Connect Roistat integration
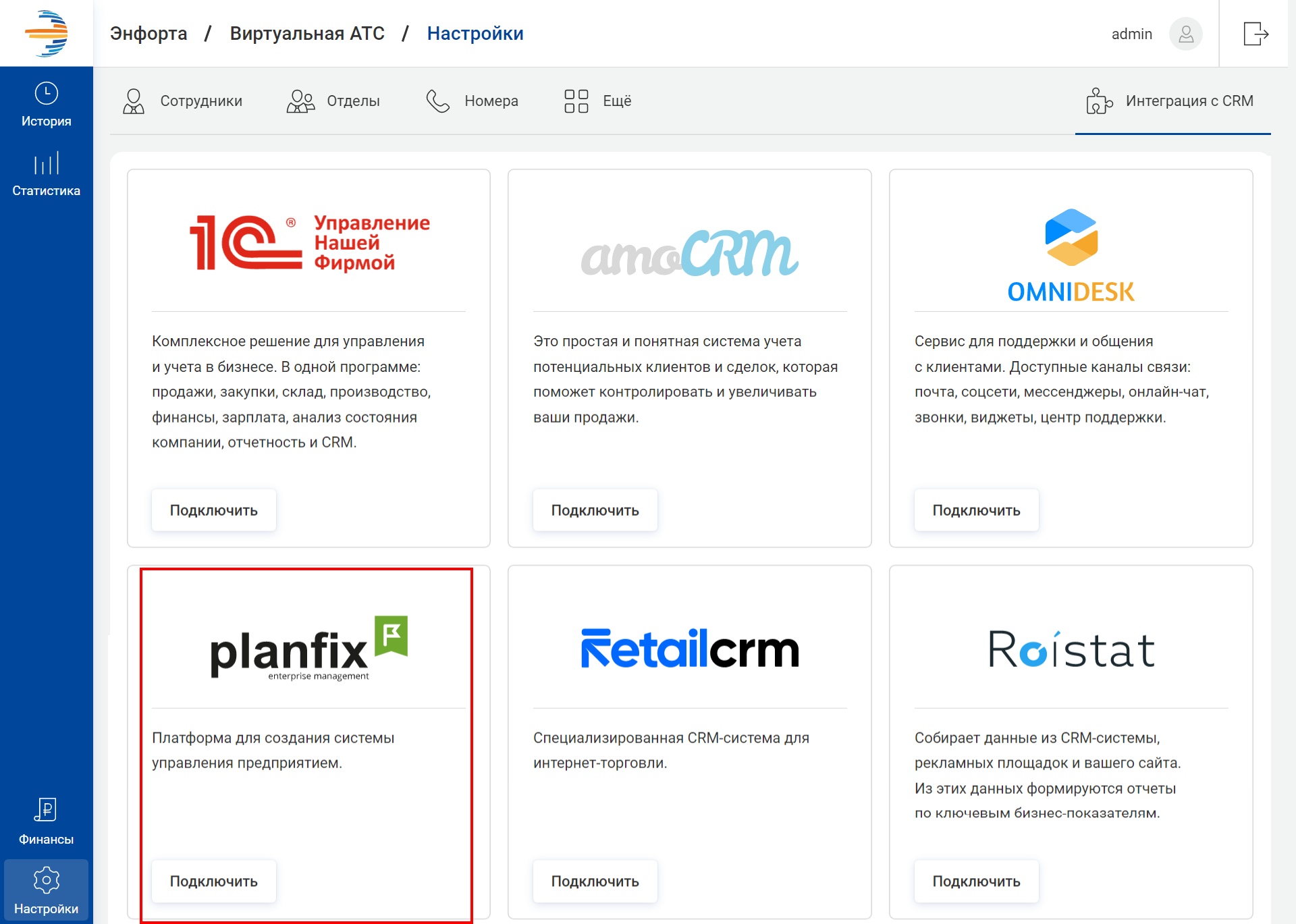 click(x=977, y=881)
